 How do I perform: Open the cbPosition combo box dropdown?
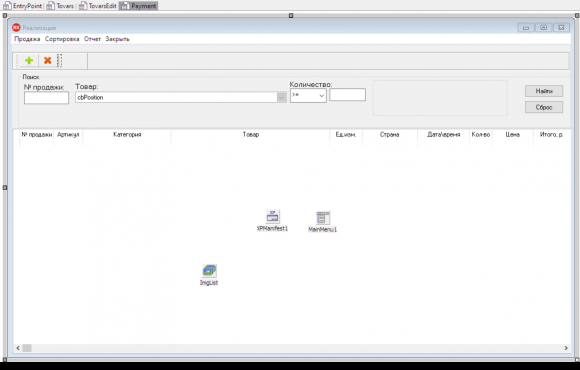tap(281, 97)
